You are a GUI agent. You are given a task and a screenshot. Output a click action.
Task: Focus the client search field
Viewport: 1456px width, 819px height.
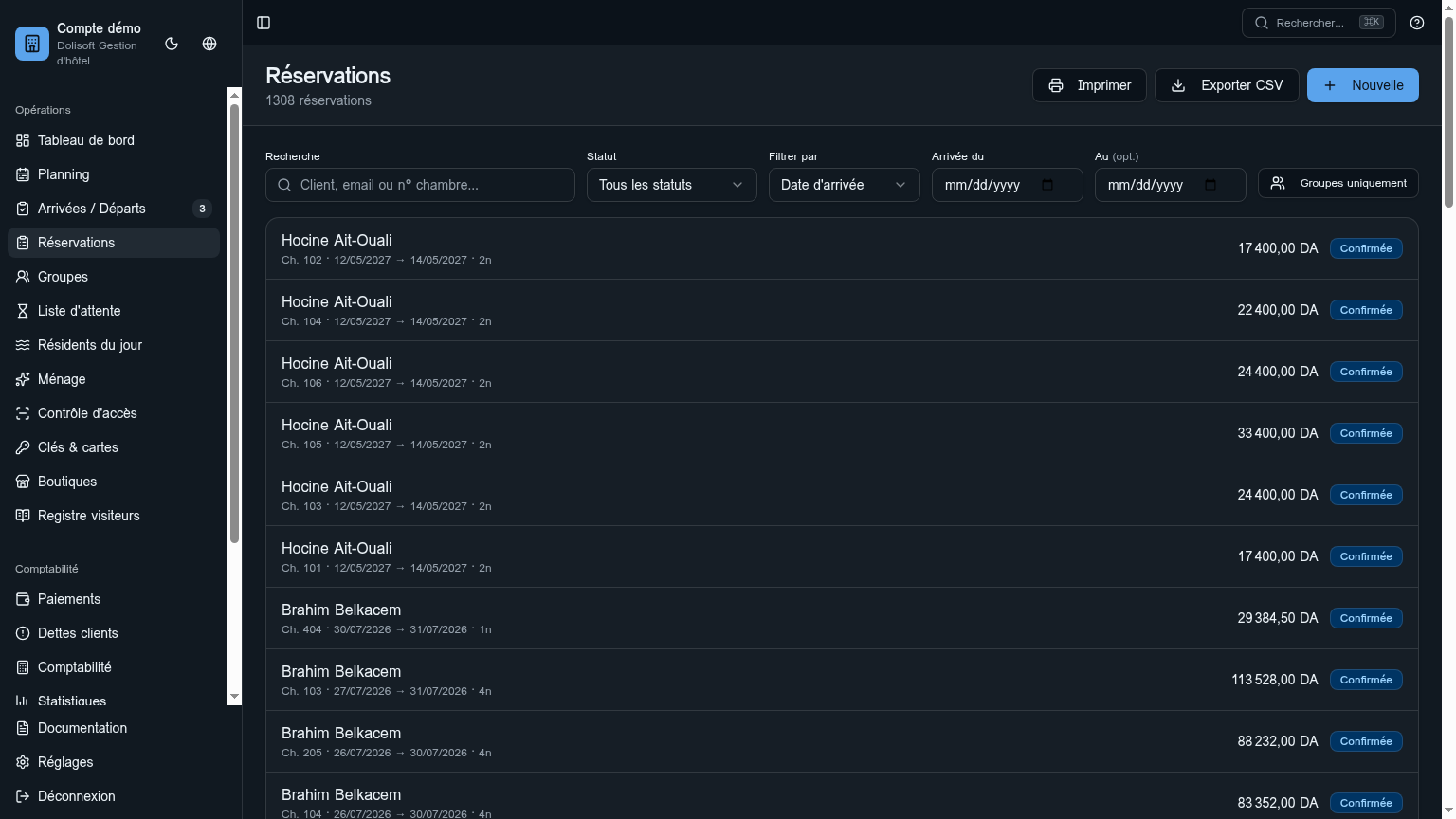coord(420,185)
